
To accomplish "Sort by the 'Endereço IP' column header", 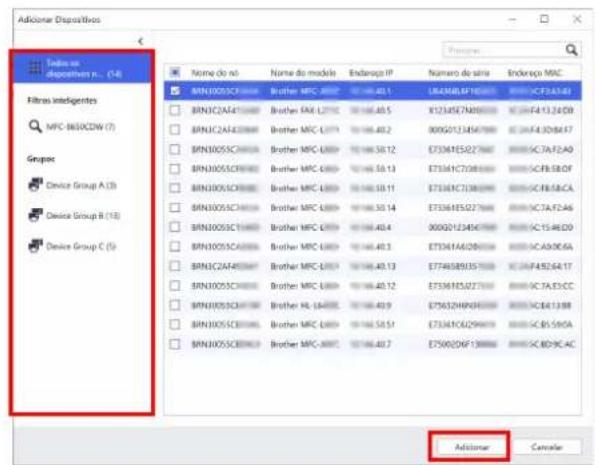I will pyautogui.click(x=371, y=73).
